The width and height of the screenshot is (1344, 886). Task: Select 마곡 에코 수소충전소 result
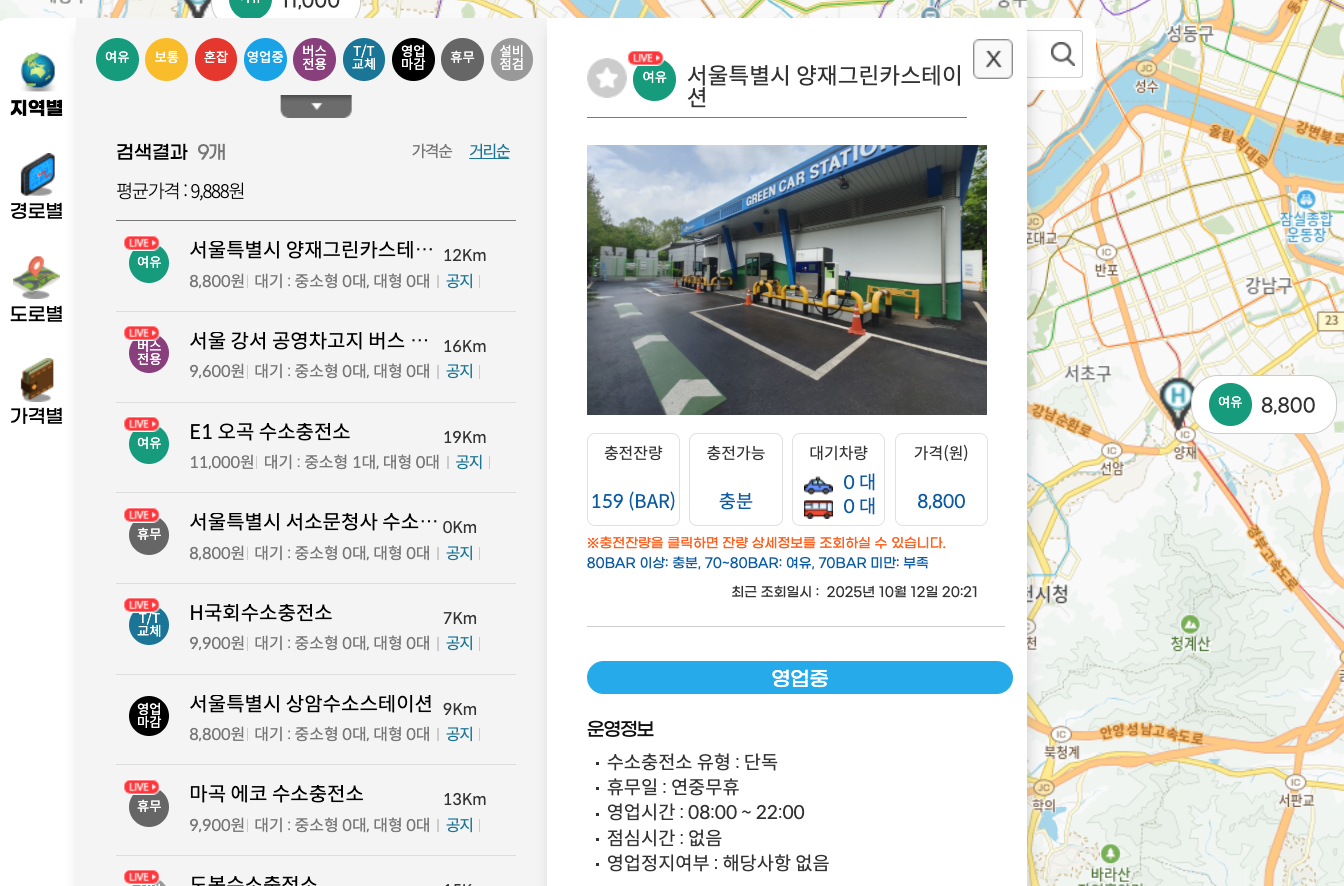277,793
